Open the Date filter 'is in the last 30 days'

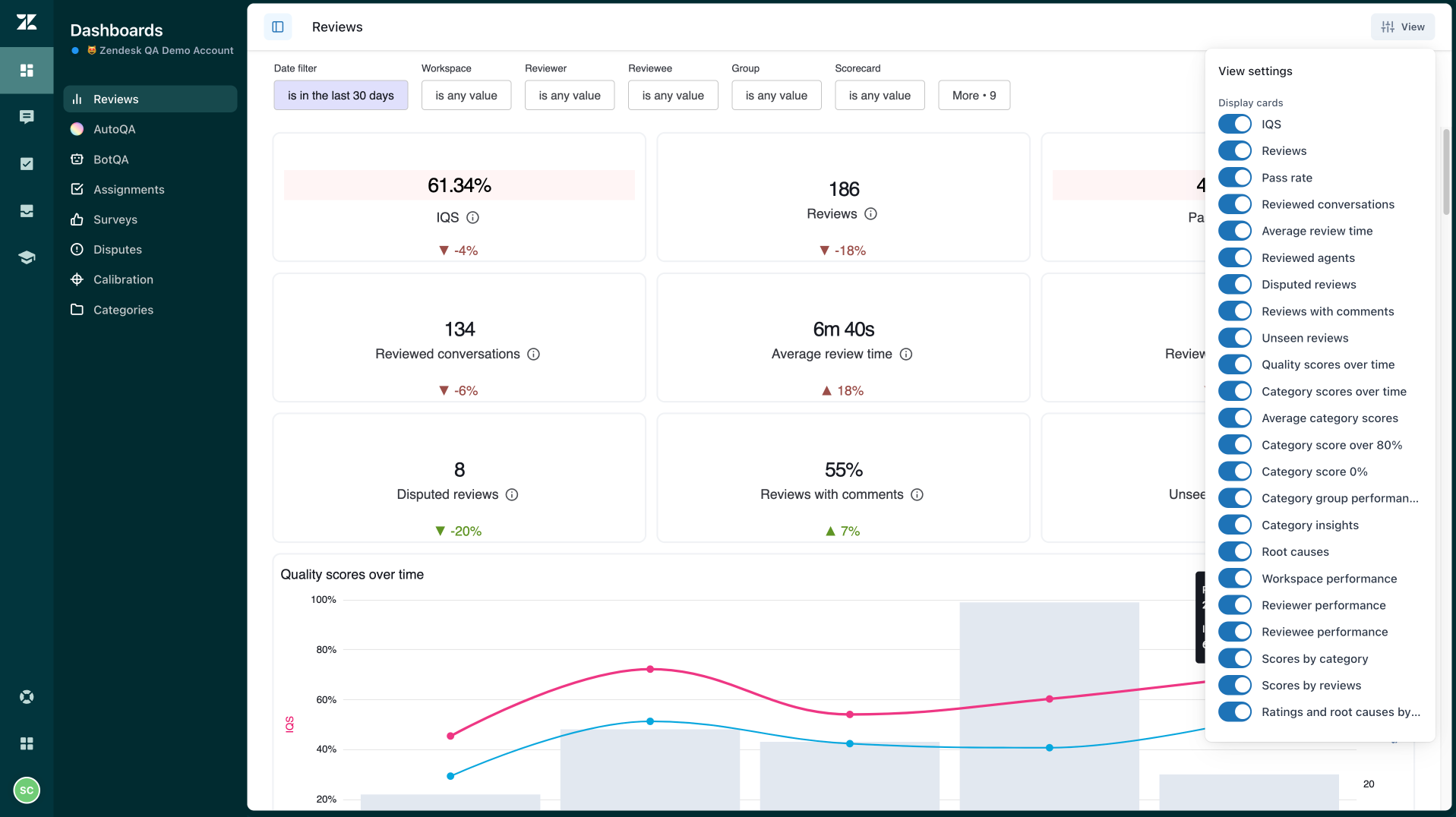tap(341, 95)
